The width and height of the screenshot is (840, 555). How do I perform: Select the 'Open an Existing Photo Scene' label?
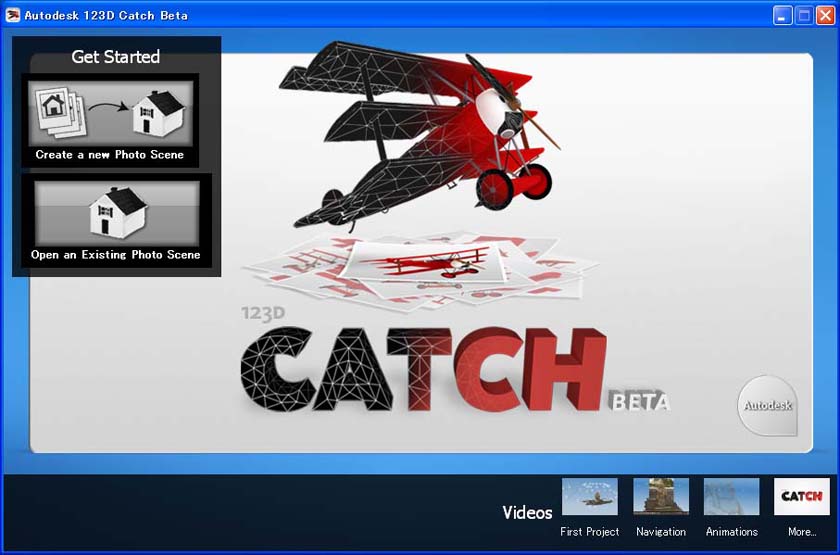tap(116, 255)
